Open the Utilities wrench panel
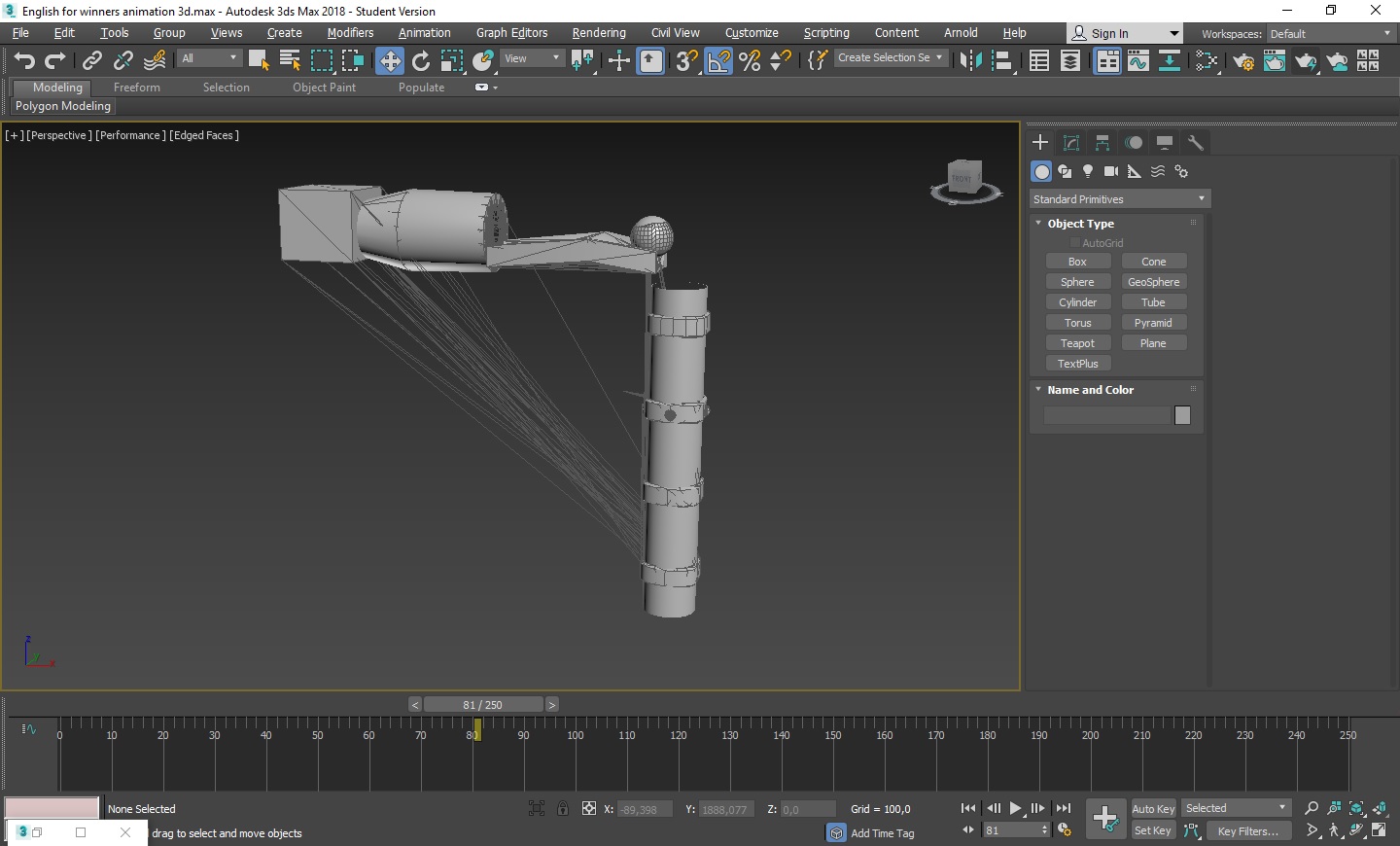The height and width of the screenshot is (846, 1400). tap(1196, 143)
